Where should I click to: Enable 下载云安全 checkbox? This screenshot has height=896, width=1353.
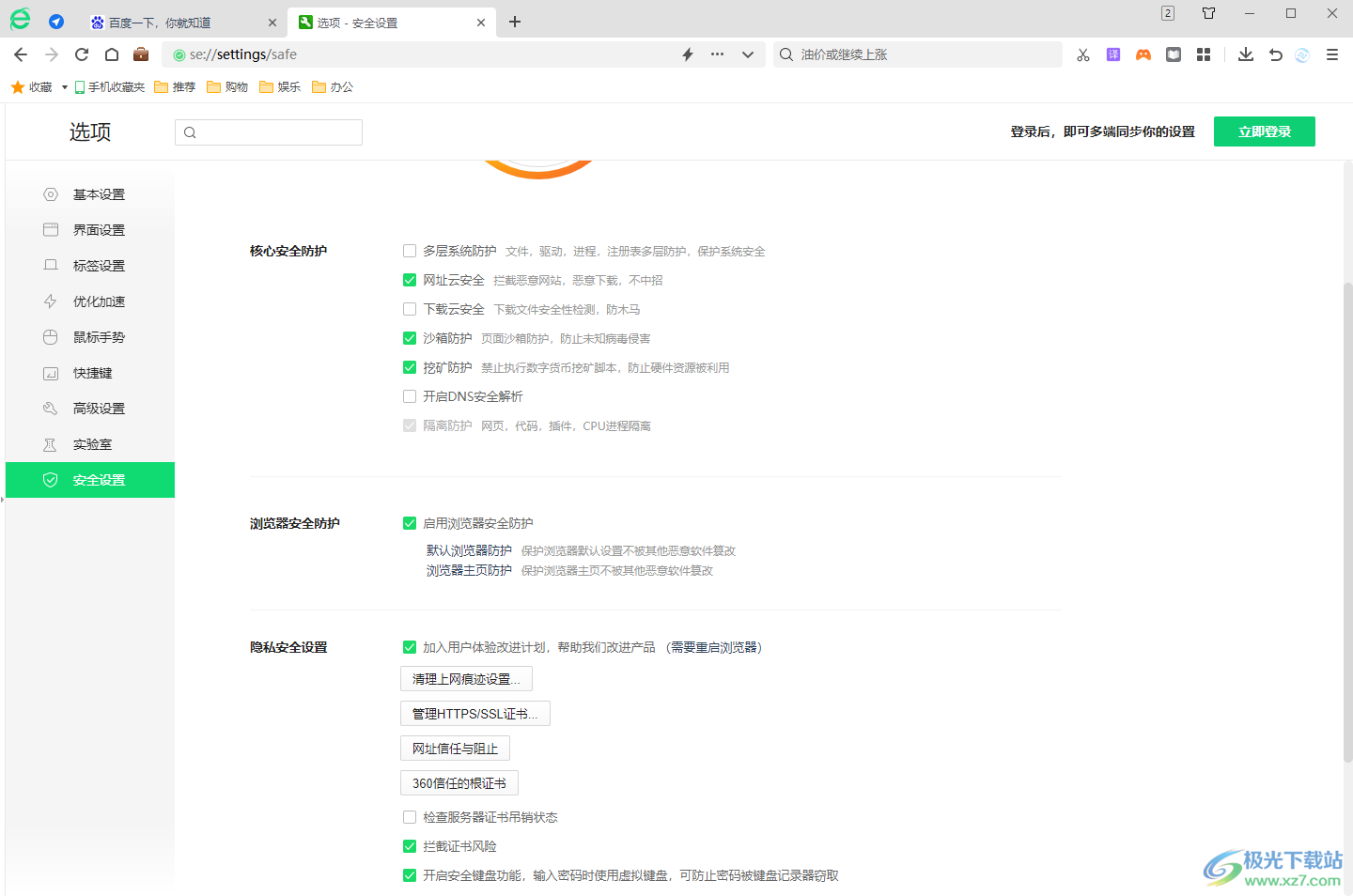click(410, 309)
